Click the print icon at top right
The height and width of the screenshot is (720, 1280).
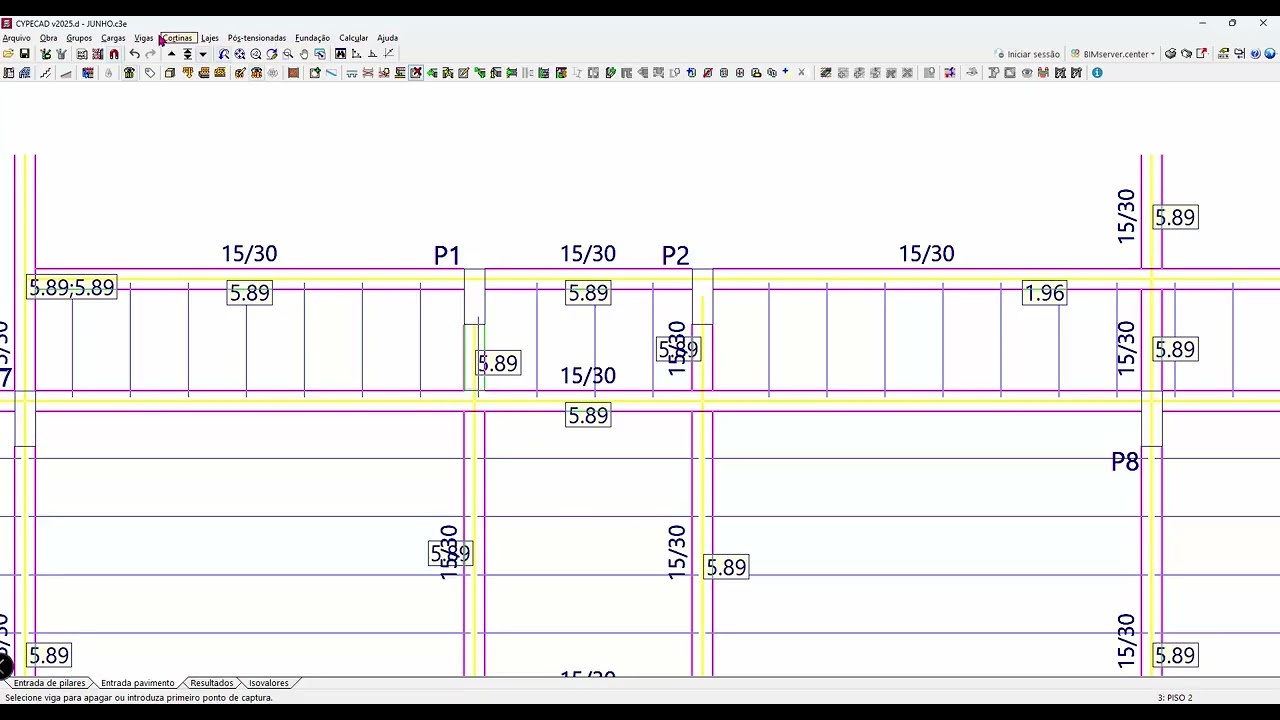point(1170,54)
